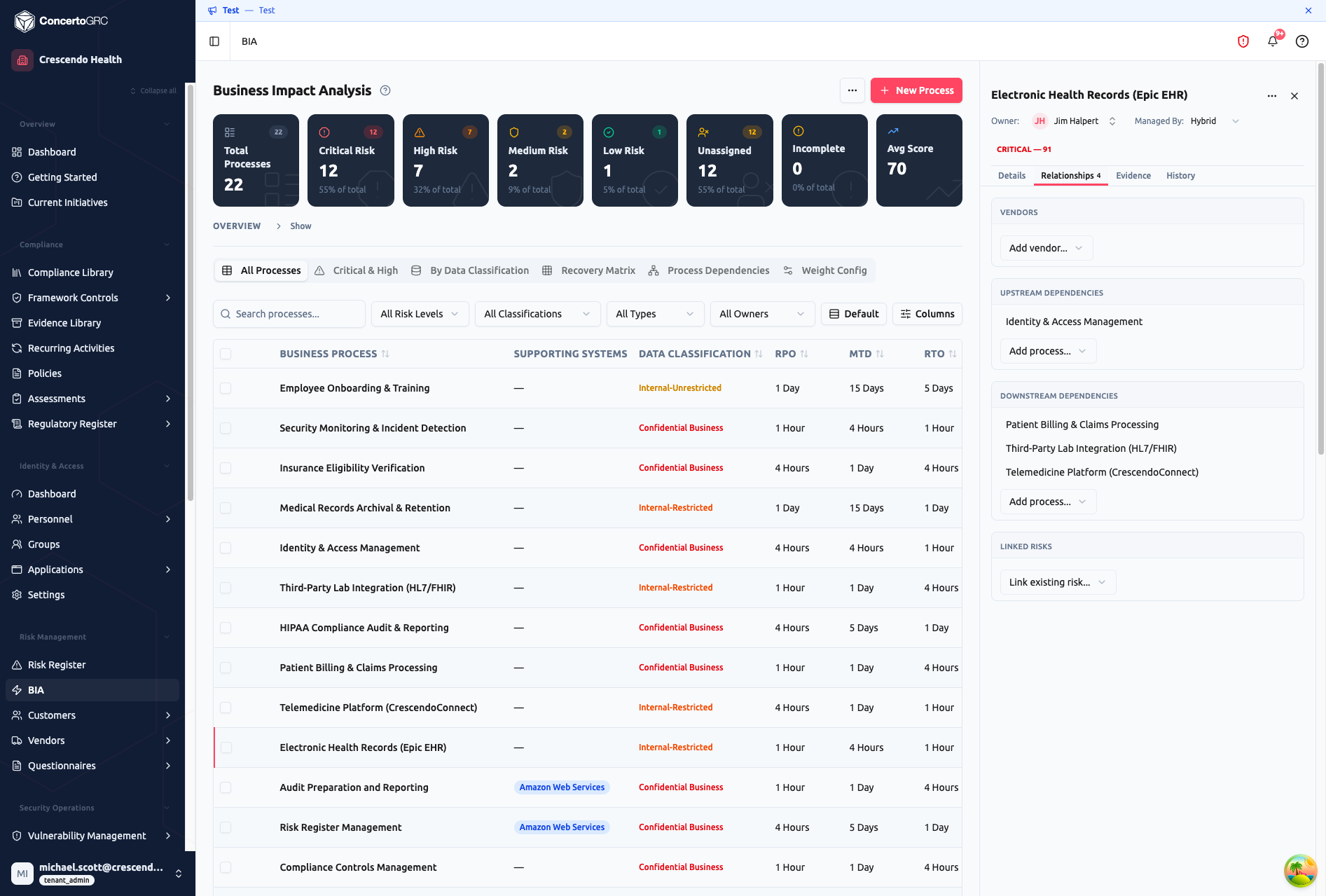The image size is (1326, 896).
Task: Check the HIPAA Compliance Audit & Reporting row
Action: [x=226, y=628]
